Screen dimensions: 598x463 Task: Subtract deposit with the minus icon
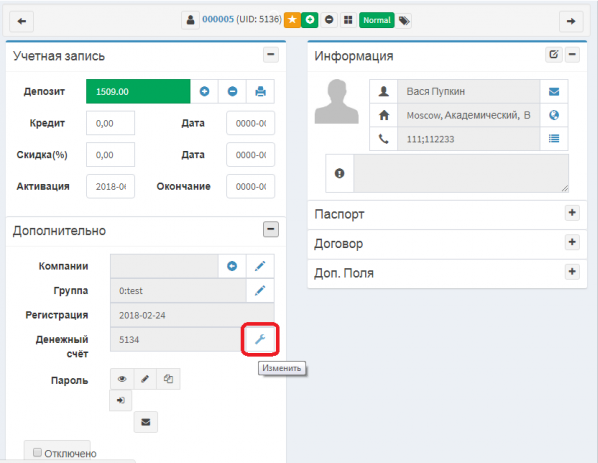pyautogui.click(x=232, y=92)
